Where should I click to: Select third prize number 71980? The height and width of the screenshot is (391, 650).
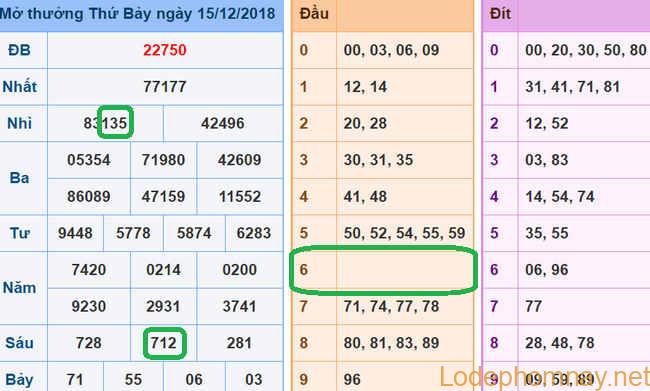pyautogui.click(x=163, y=160)
